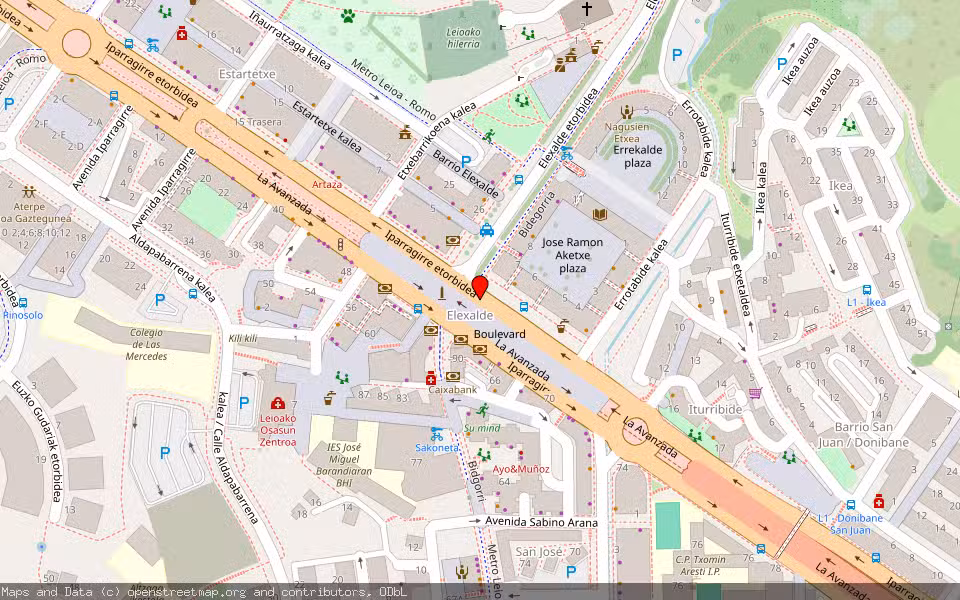Screen dimensions: 960x600
Task: Select the bus stop icon above L1 - Donibane
Action: point(850,505)
